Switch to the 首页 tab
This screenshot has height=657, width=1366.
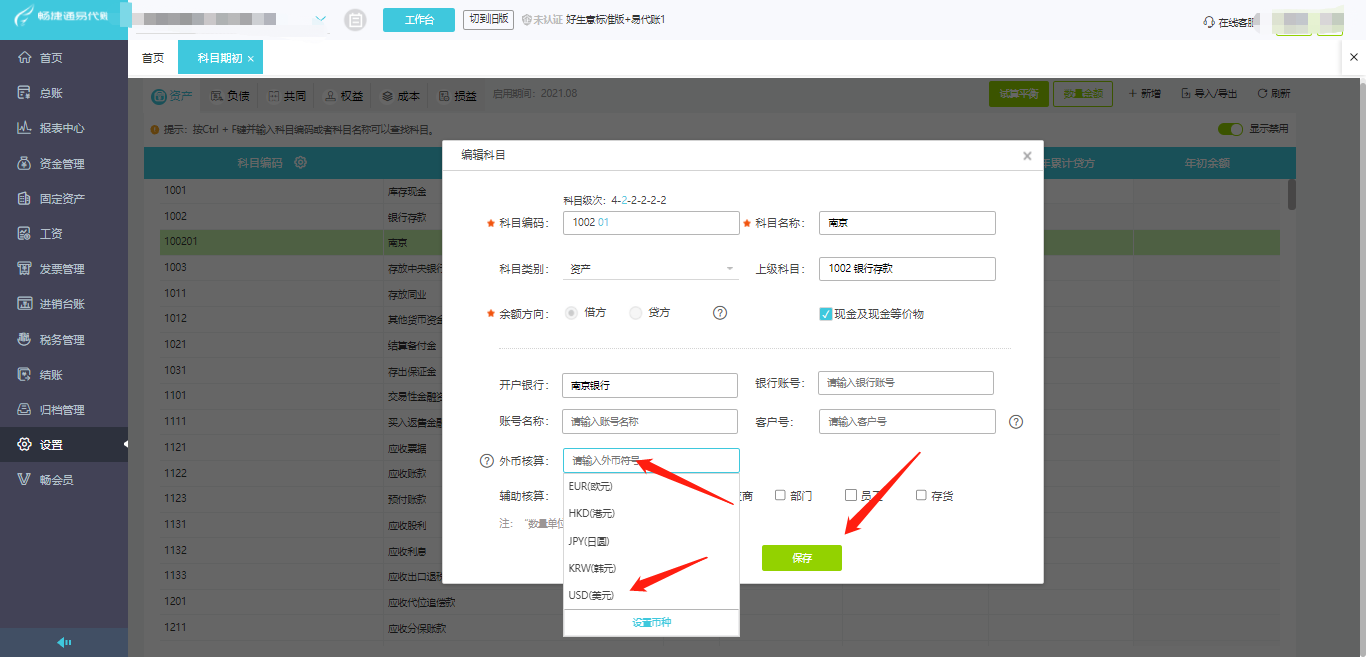(153, 58)
